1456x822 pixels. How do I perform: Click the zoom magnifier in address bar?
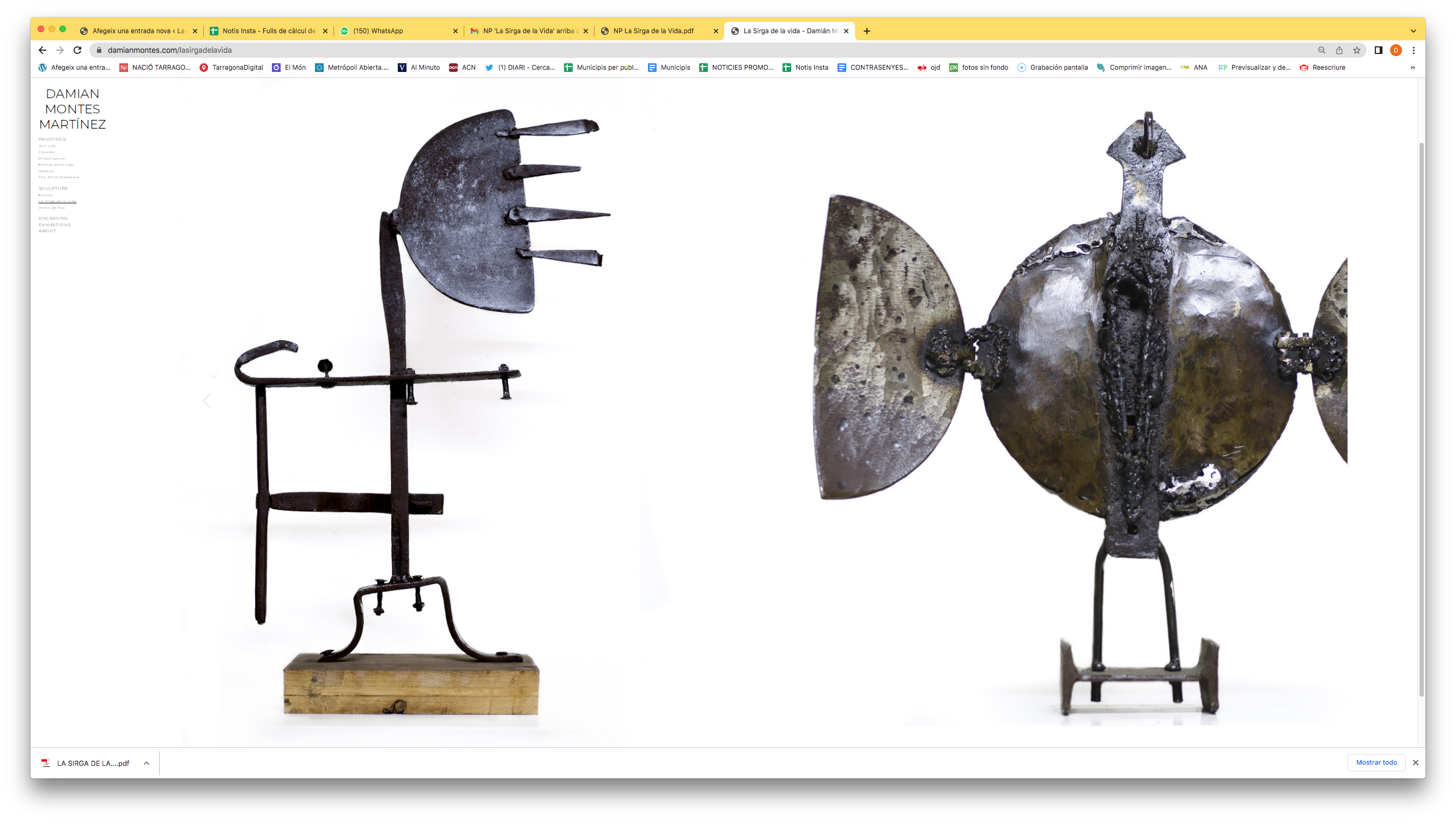1321,50
